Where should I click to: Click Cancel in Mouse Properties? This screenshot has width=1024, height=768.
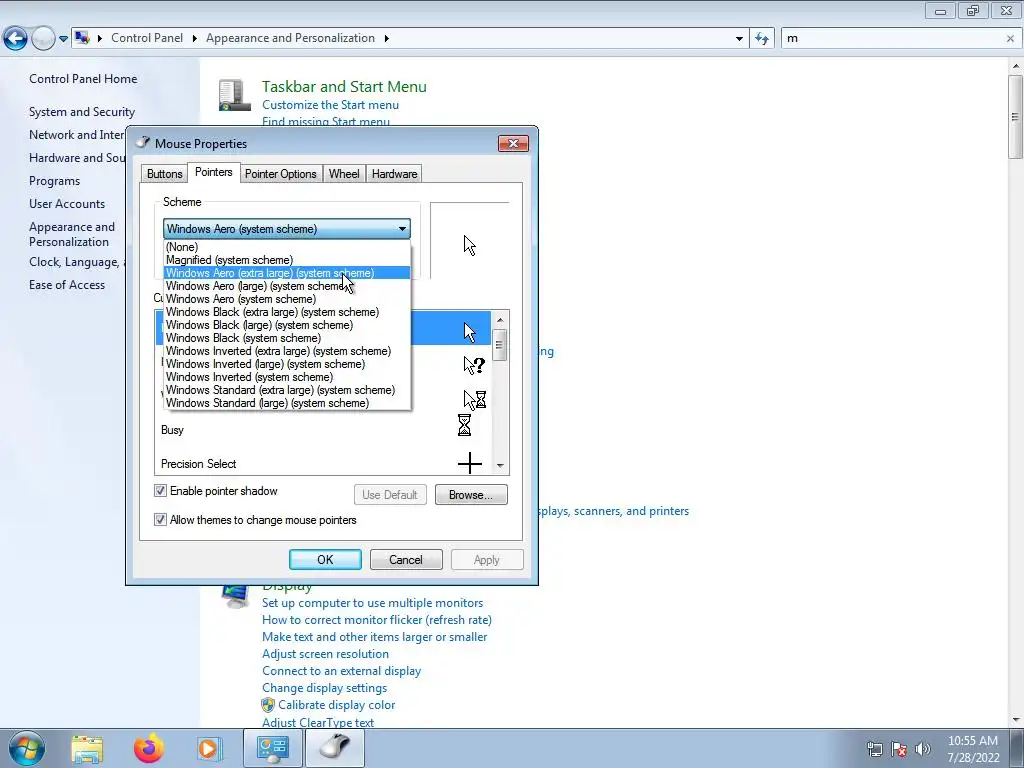pos(406,560)
